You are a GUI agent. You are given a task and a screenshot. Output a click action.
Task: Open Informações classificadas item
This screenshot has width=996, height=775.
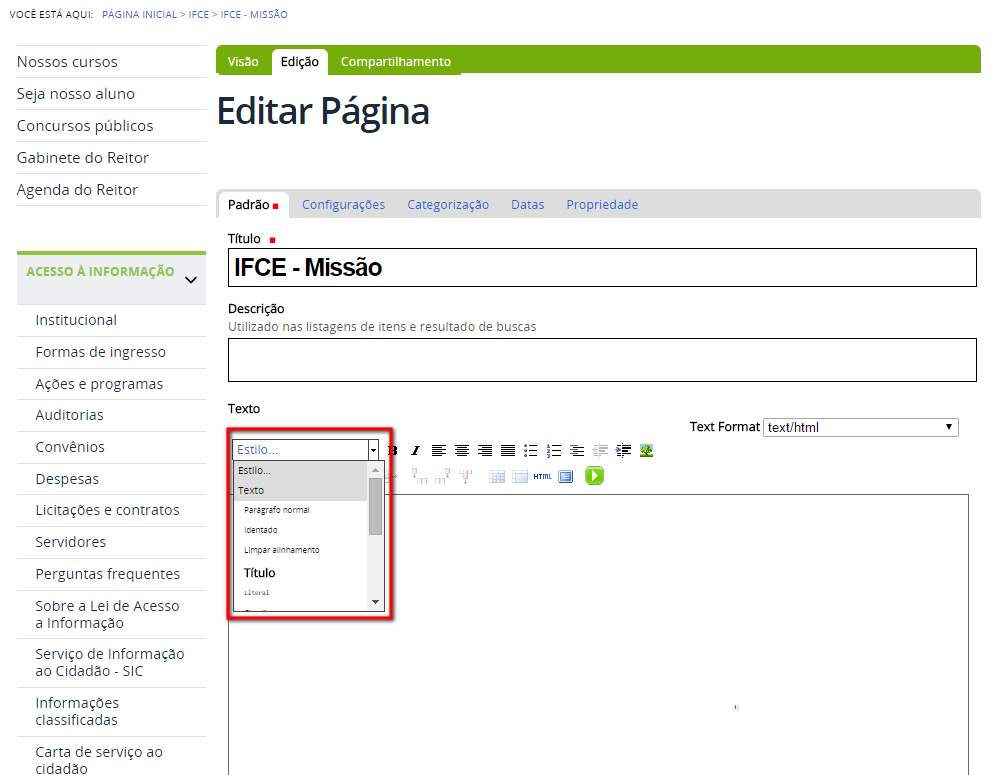click(x=77, y=711)
